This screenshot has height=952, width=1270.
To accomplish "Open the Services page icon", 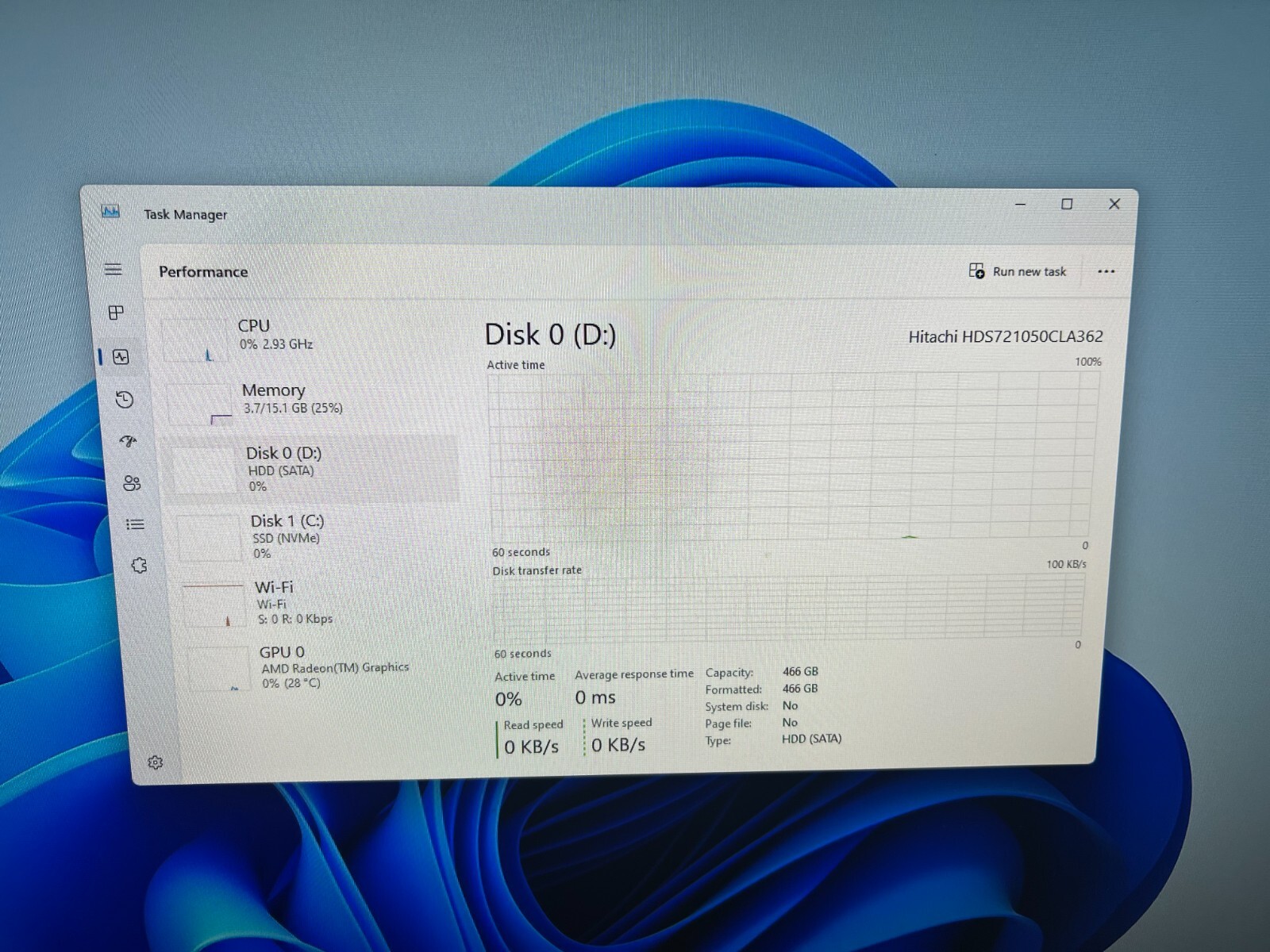I will 140,566.
